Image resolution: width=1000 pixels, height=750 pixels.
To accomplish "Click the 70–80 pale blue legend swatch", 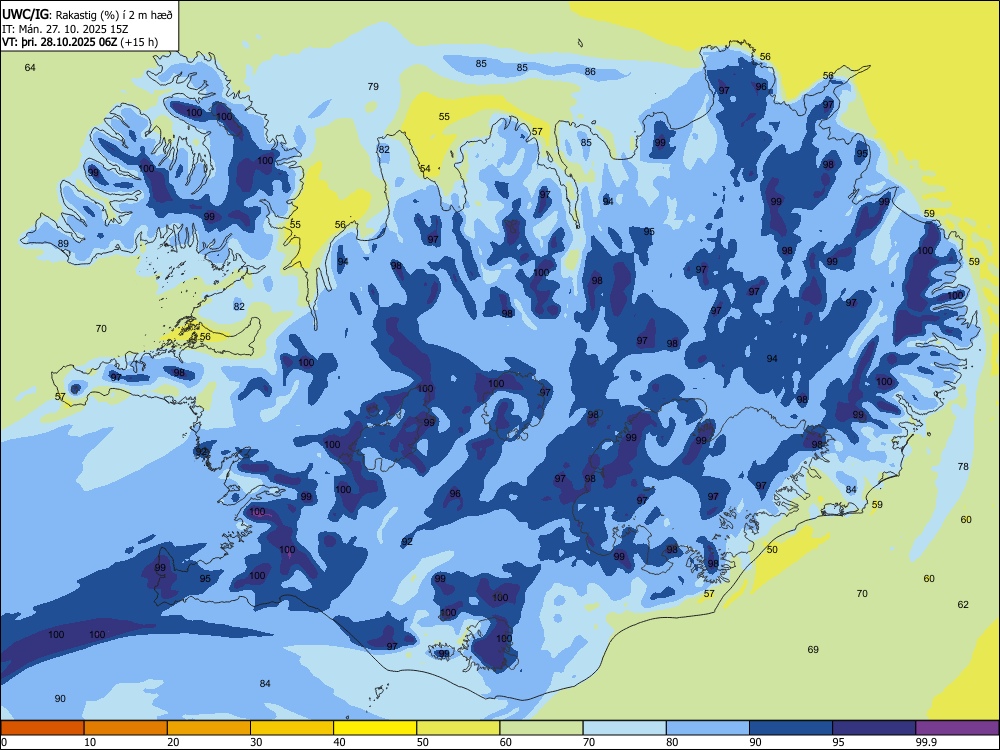I will [624, 728].
